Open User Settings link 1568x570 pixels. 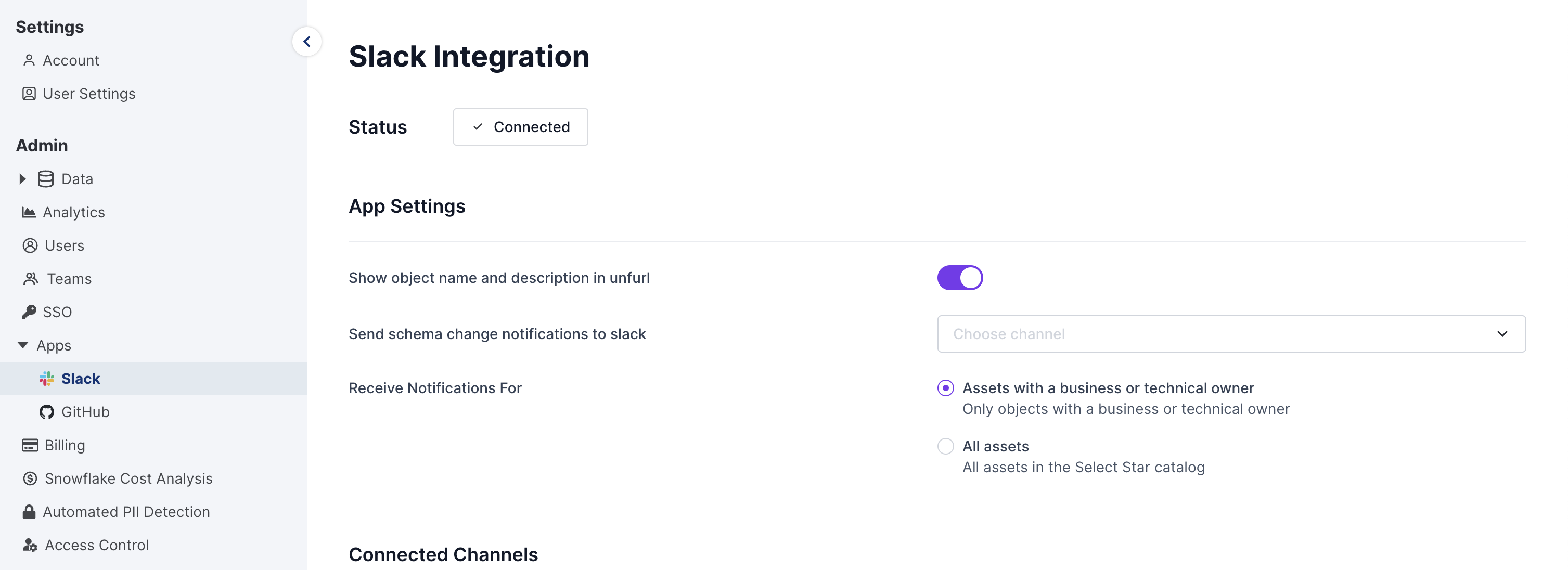click(x=89, y=94)
